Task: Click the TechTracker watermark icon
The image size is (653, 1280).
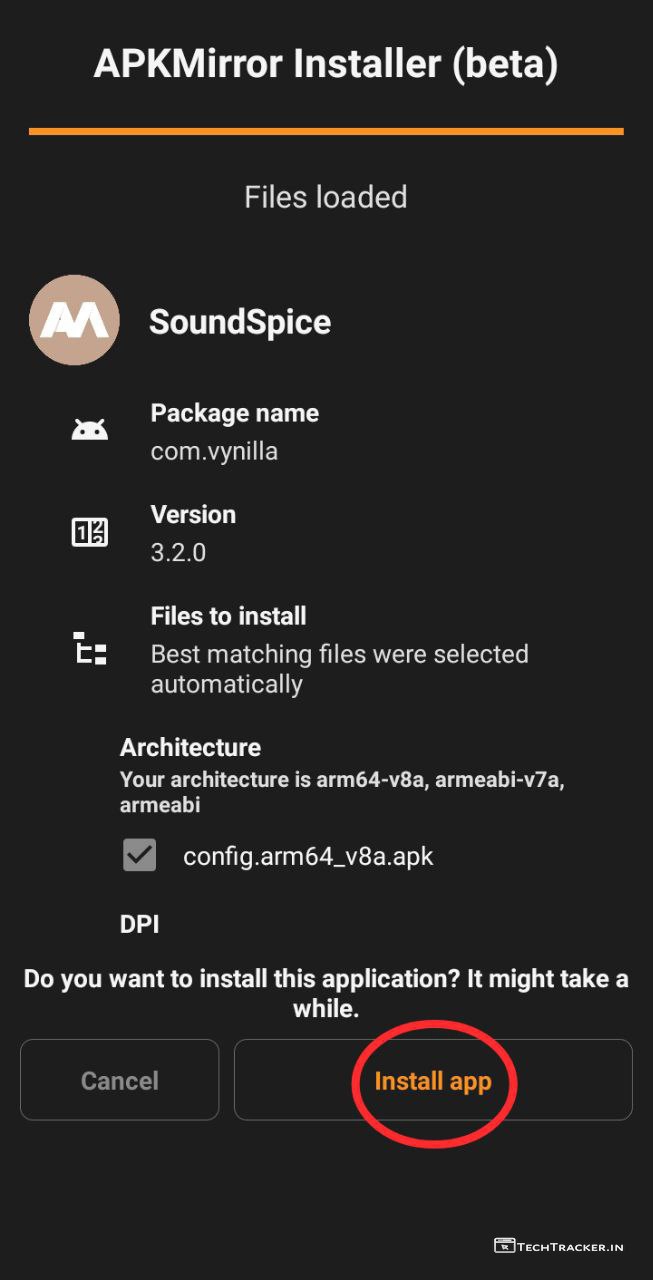Action: (x=504, y=1246)
